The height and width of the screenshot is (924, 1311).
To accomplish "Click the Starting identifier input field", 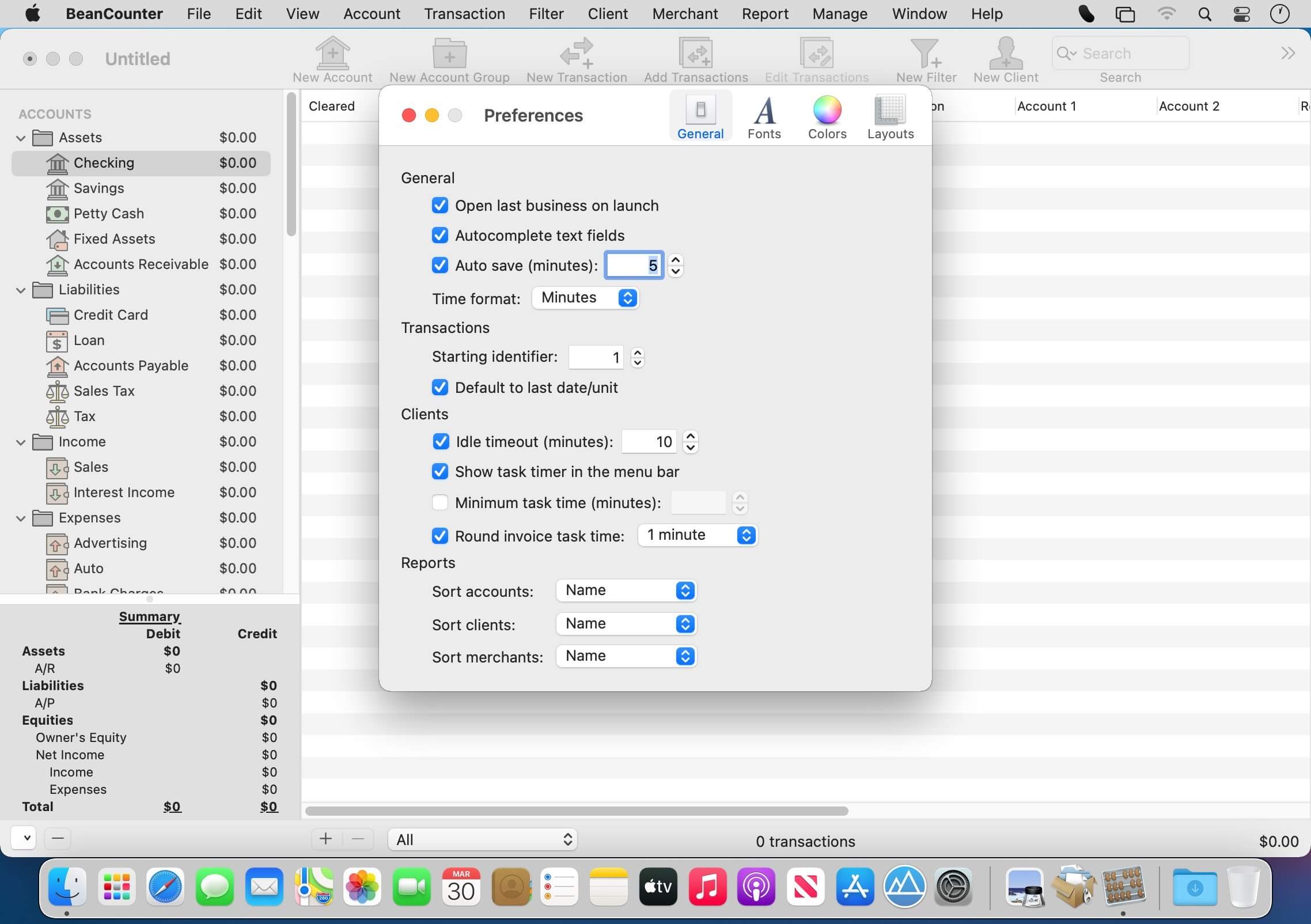I will tap(596, 358).
